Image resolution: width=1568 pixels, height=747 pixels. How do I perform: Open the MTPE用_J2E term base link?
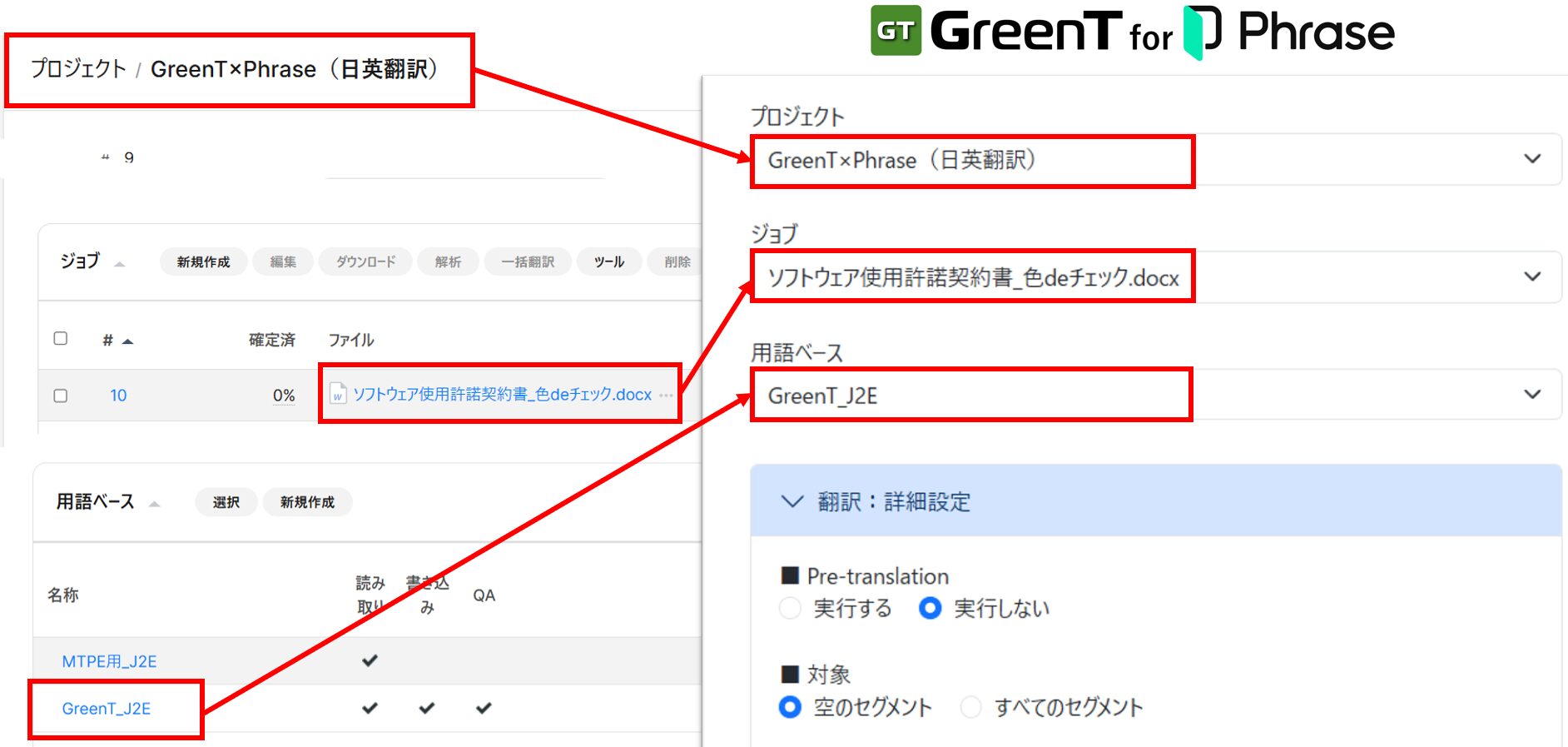coord(109,661)
